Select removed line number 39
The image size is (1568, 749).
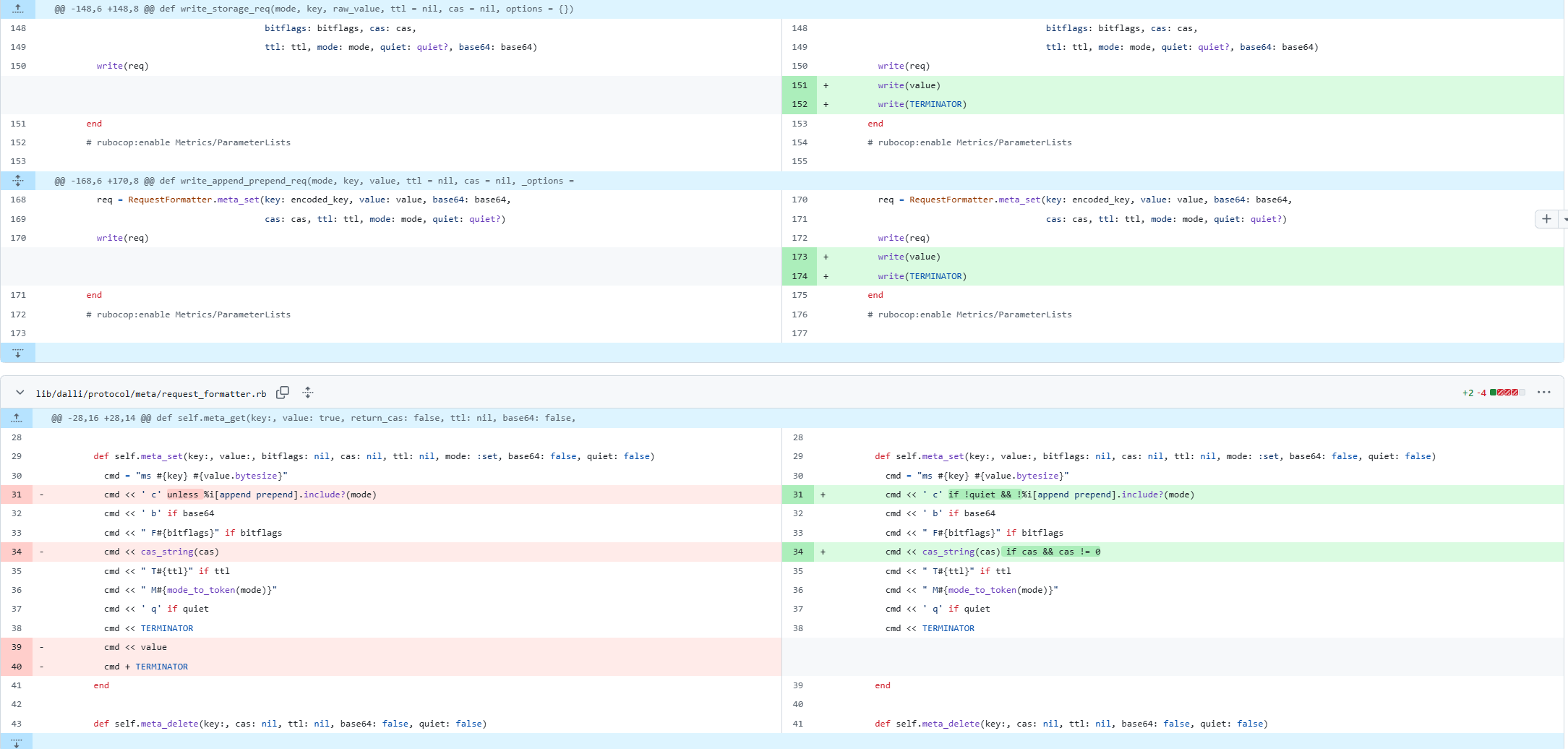[17, 647]
